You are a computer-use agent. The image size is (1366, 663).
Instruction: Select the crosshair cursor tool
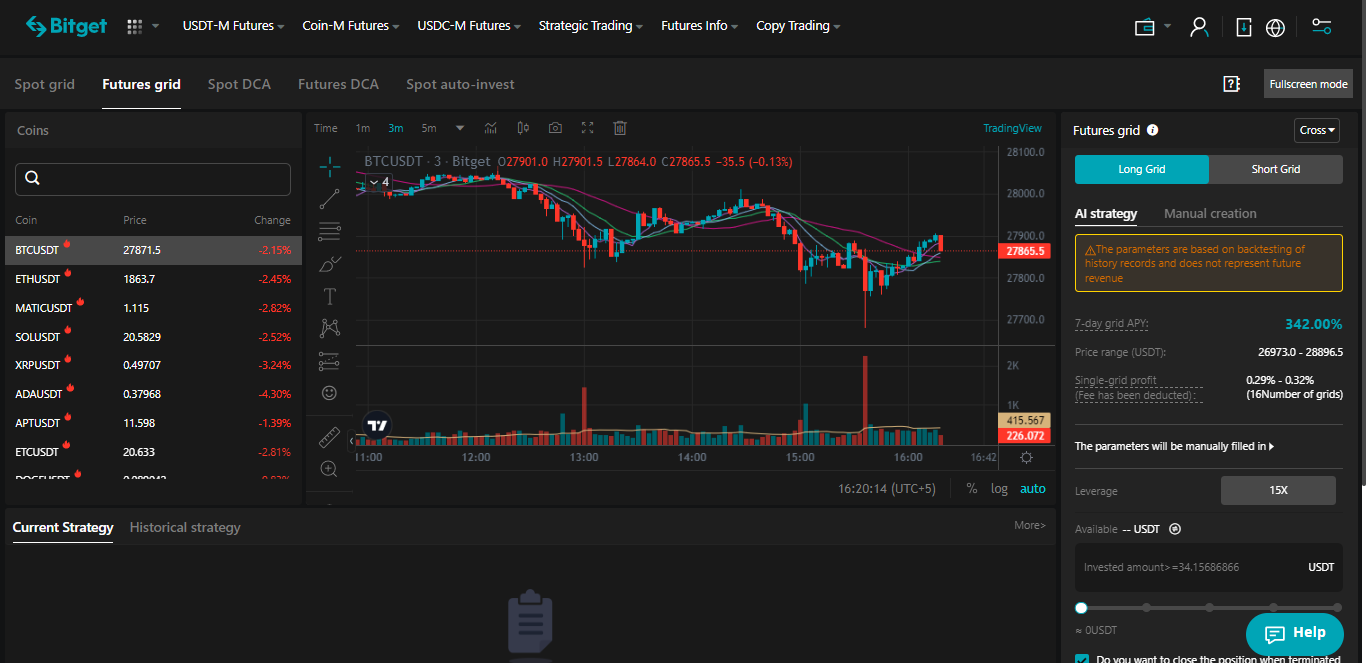click(x=329, y=166)
